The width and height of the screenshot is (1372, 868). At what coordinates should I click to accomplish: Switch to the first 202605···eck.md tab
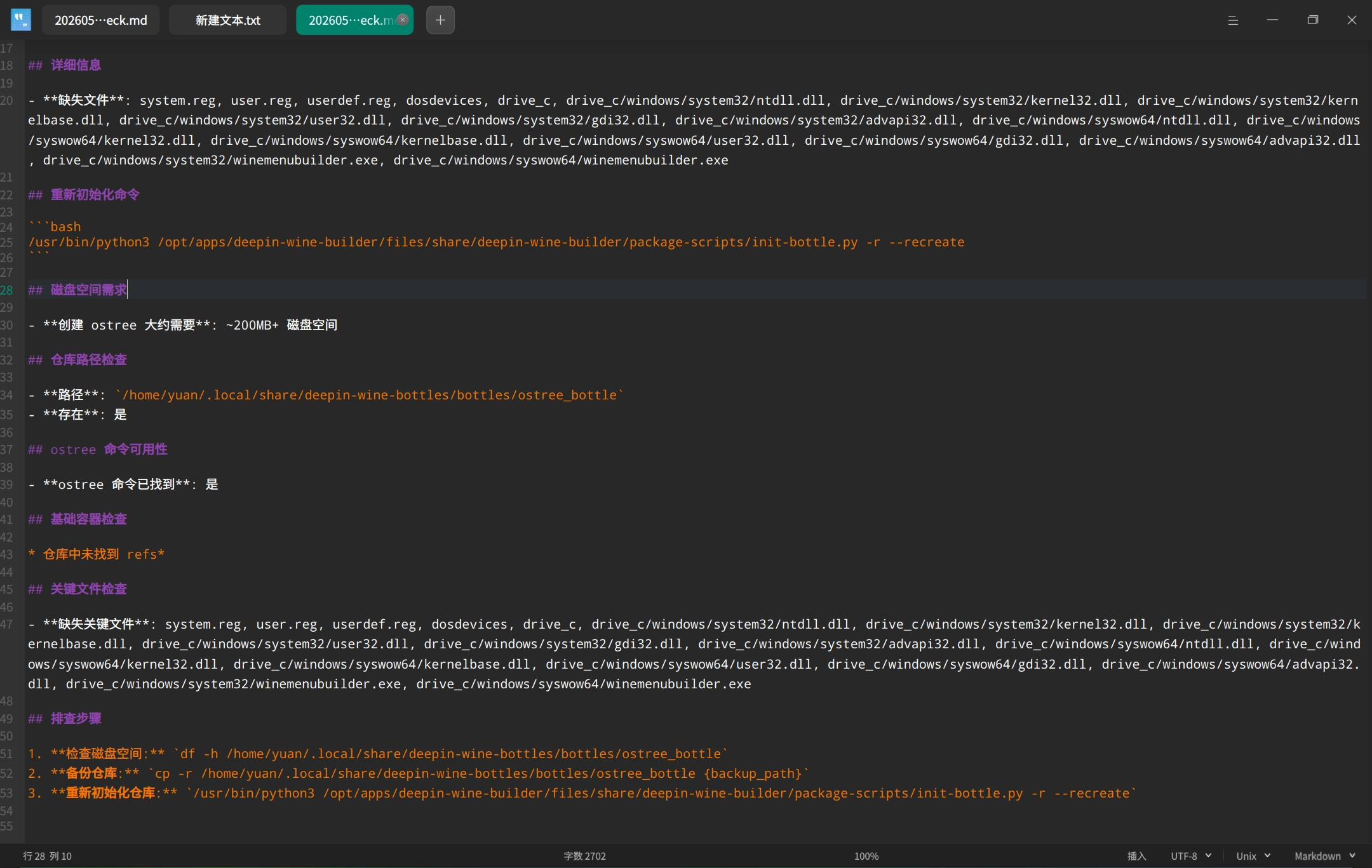100,20
